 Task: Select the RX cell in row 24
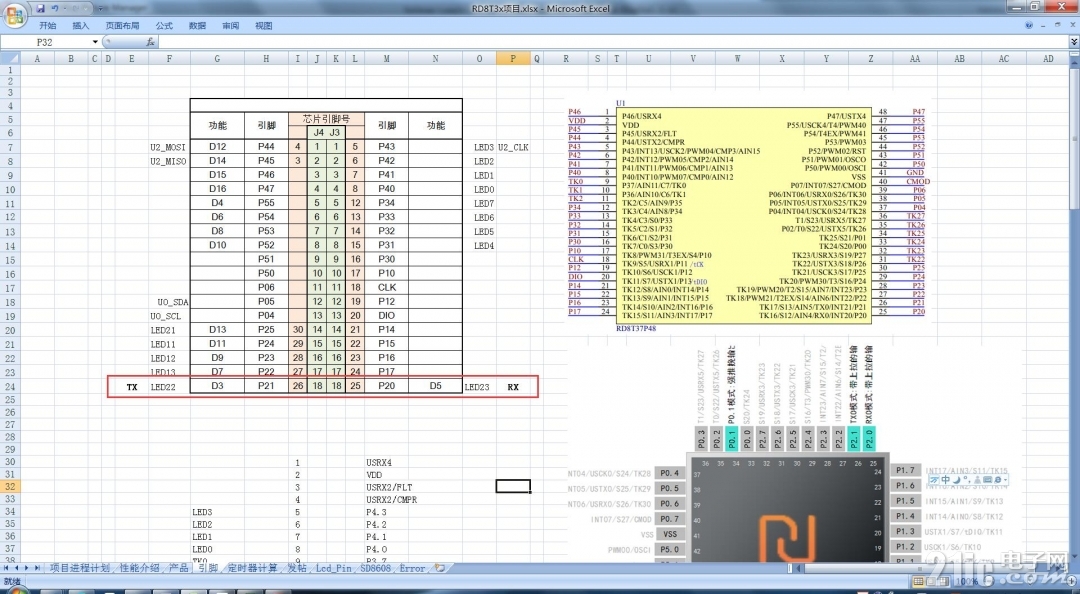(x=513, y=387)
